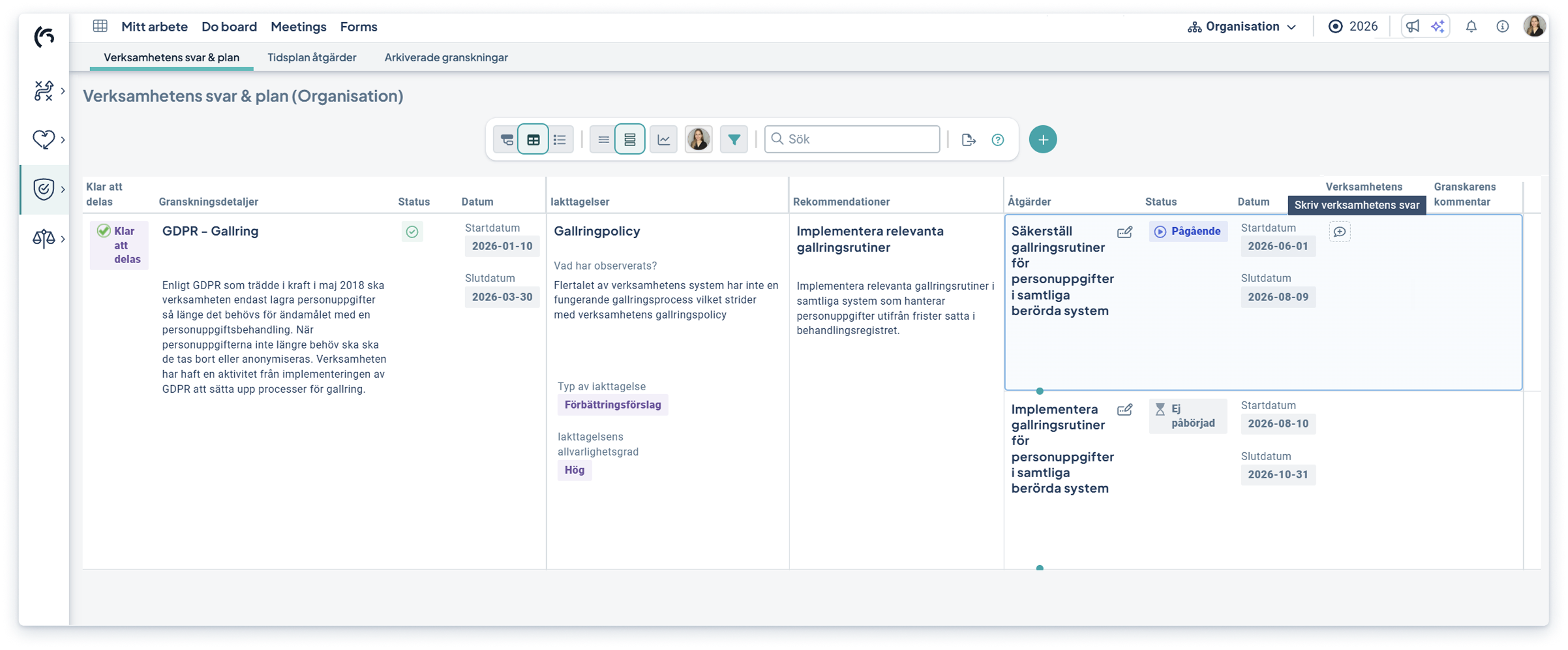Switch to the bulleted list view
This screenshot has height=650, width=1568.
[560, 140]
